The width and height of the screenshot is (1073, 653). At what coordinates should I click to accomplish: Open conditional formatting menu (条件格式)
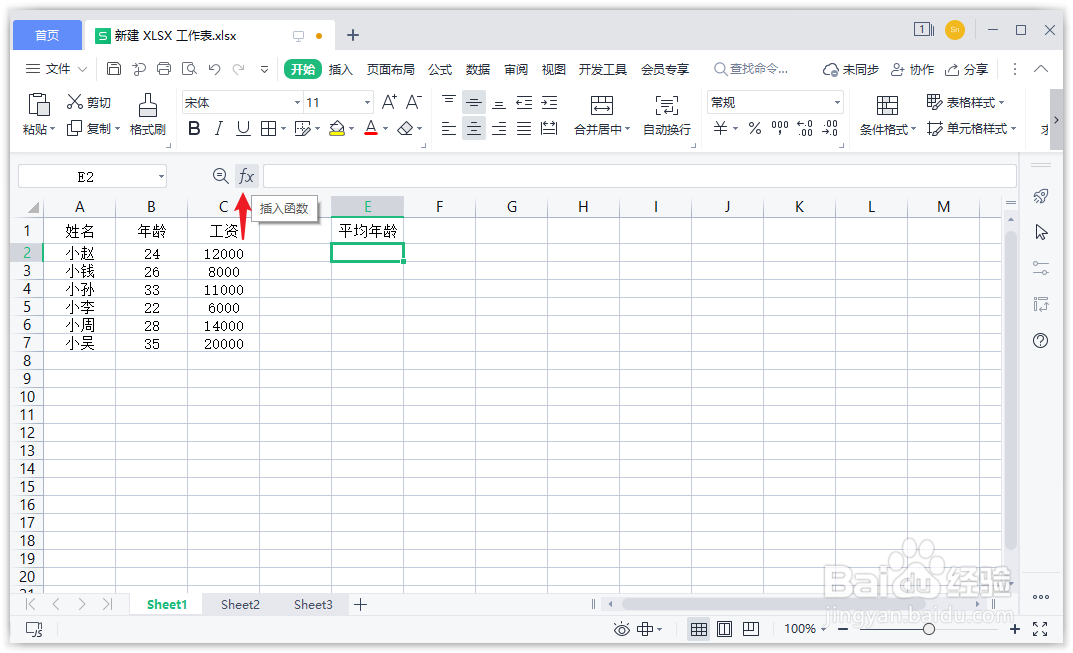(x=888, y=129)
